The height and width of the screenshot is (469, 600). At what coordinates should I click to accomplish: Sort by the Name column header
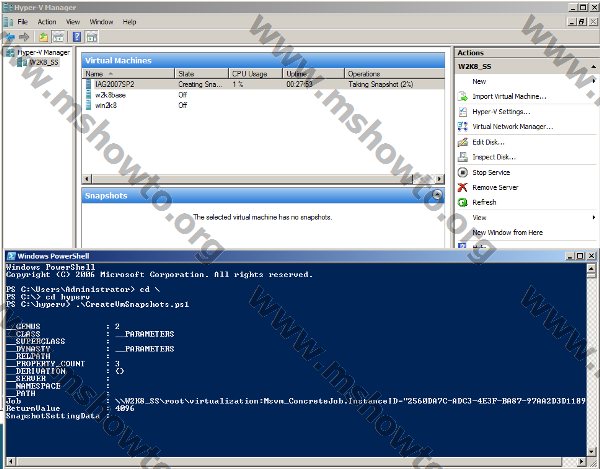128,74
